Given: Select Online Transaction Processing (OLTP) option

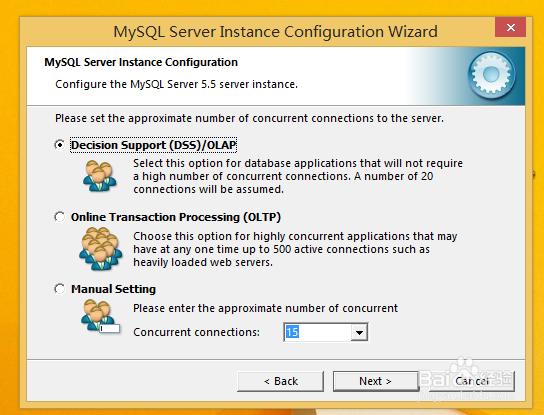Looking at the screenshot, I should (x=60, y=217).
